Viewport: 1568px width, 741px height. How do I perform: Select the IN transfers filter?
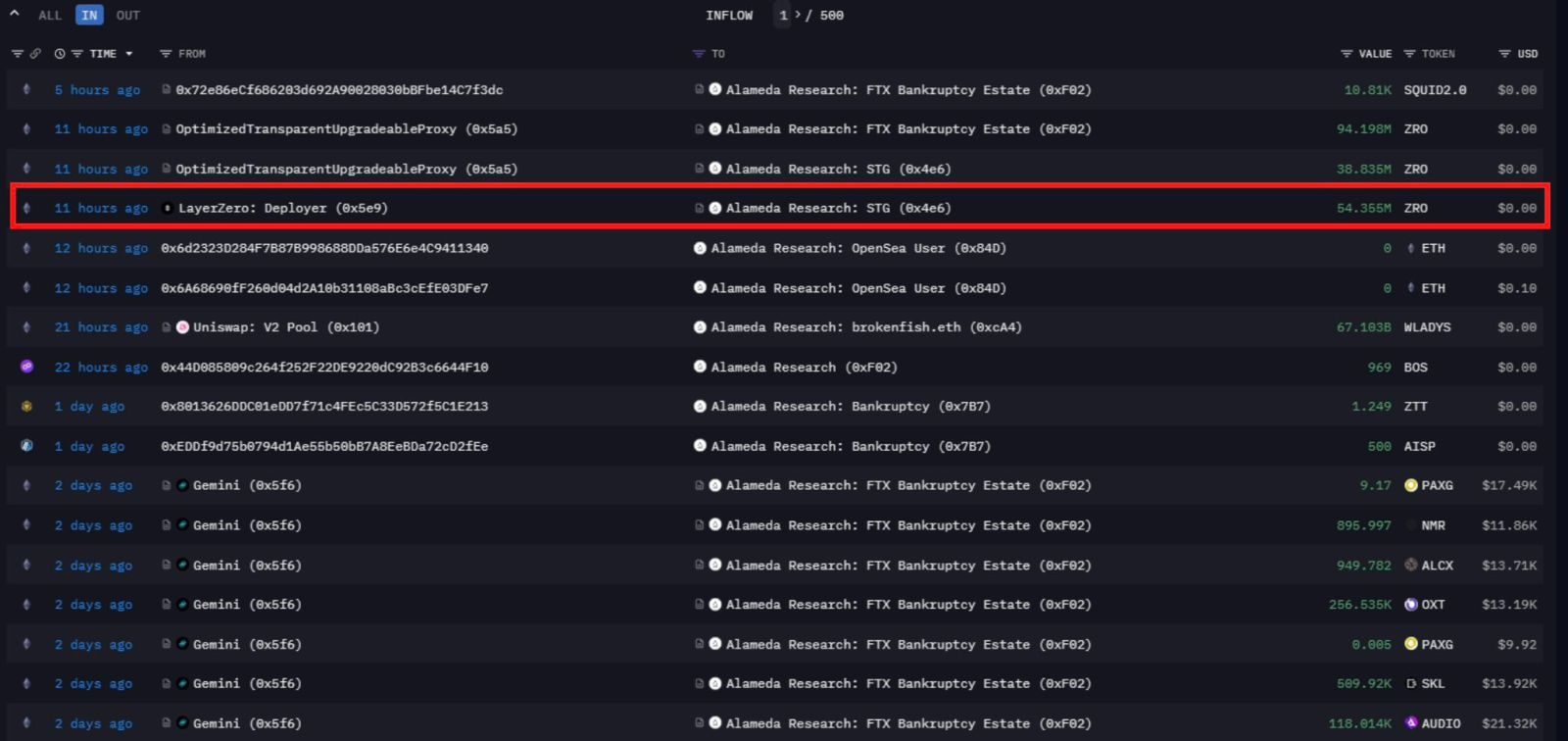[89, 16]
